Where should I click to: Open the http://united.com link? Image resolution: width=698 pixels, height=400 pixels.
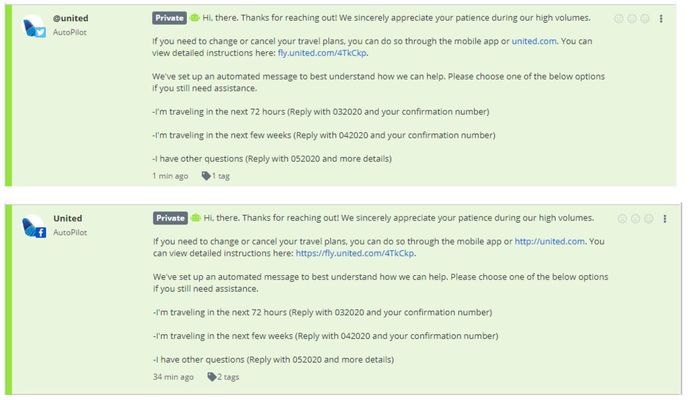550,241
